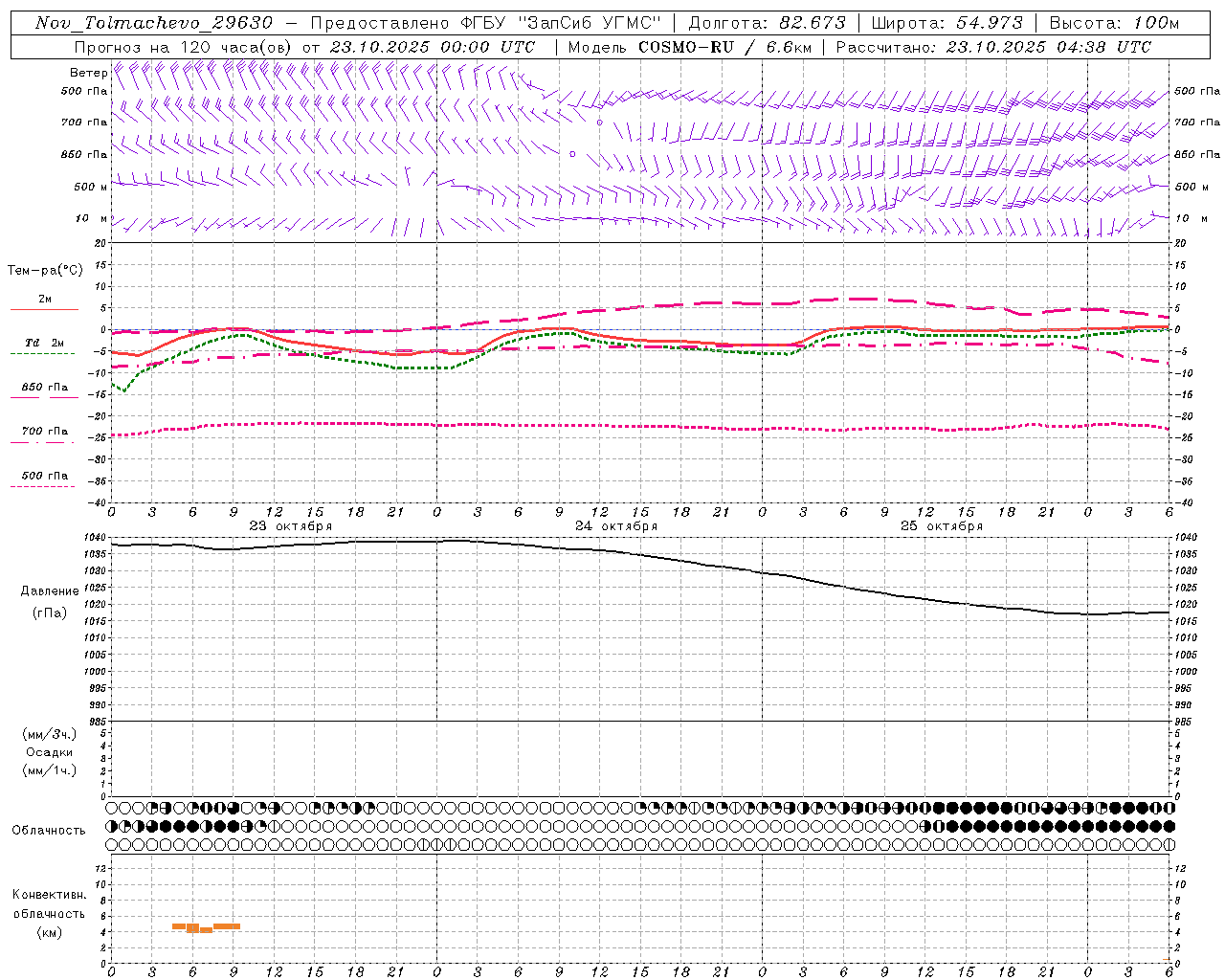Screen dimensions: 1225x980
Task: Select the "Облачность" cloud cover label
Action: [x=49, y=830]
